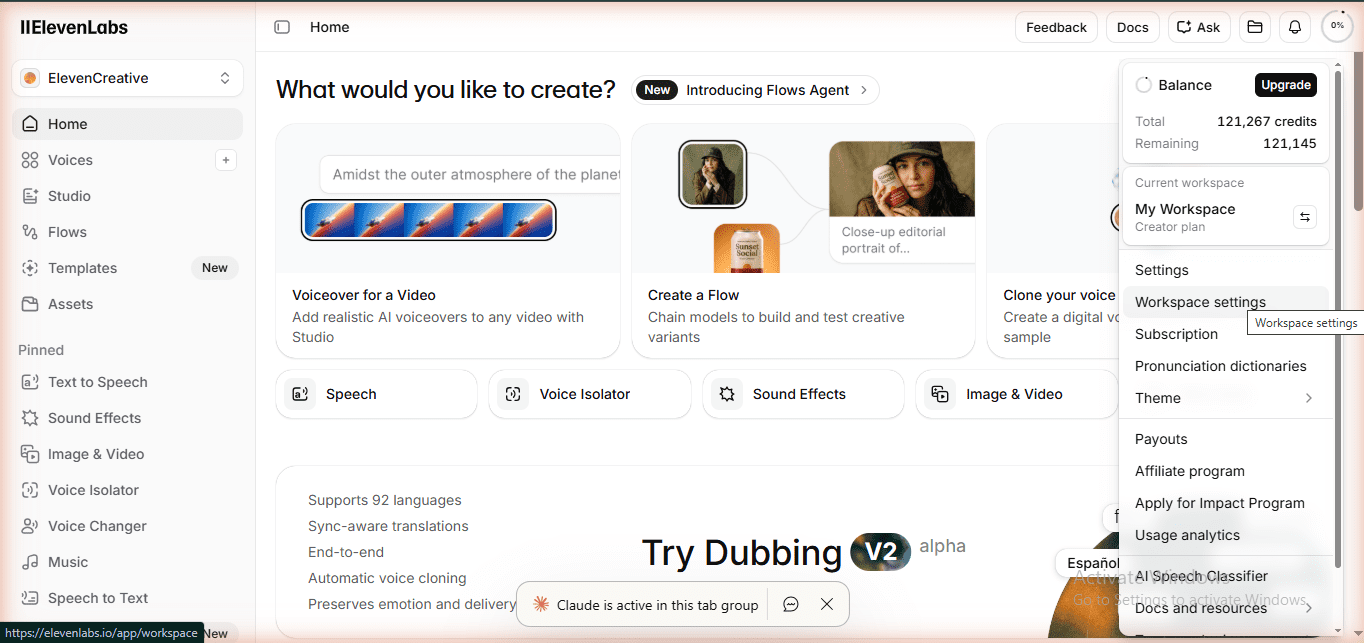Open Usage analytics menu item
The image size is (1364, 643).
(x=1226, y=535)
